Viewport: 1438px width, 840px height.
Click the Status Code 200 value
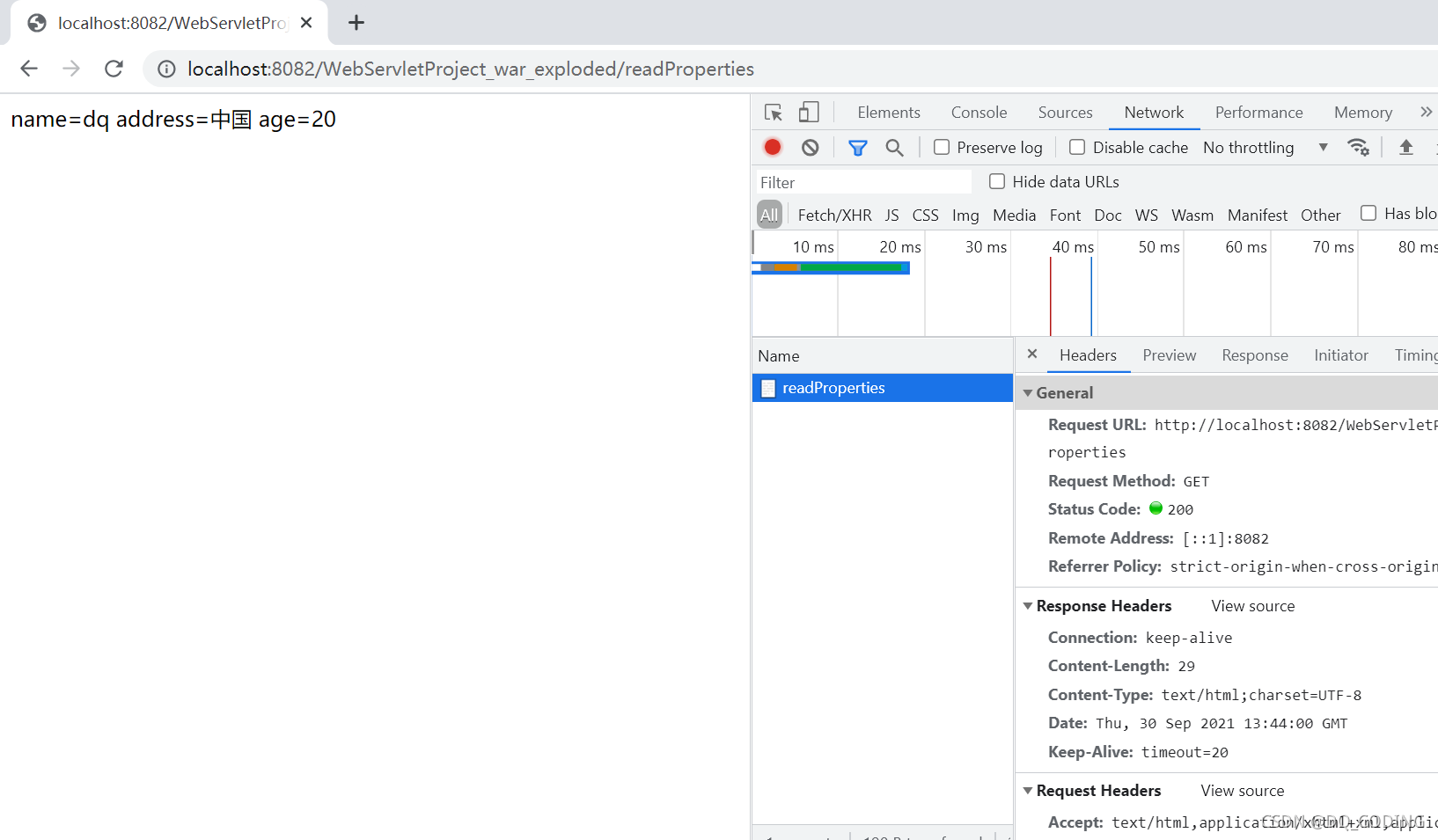[1180, 509]
